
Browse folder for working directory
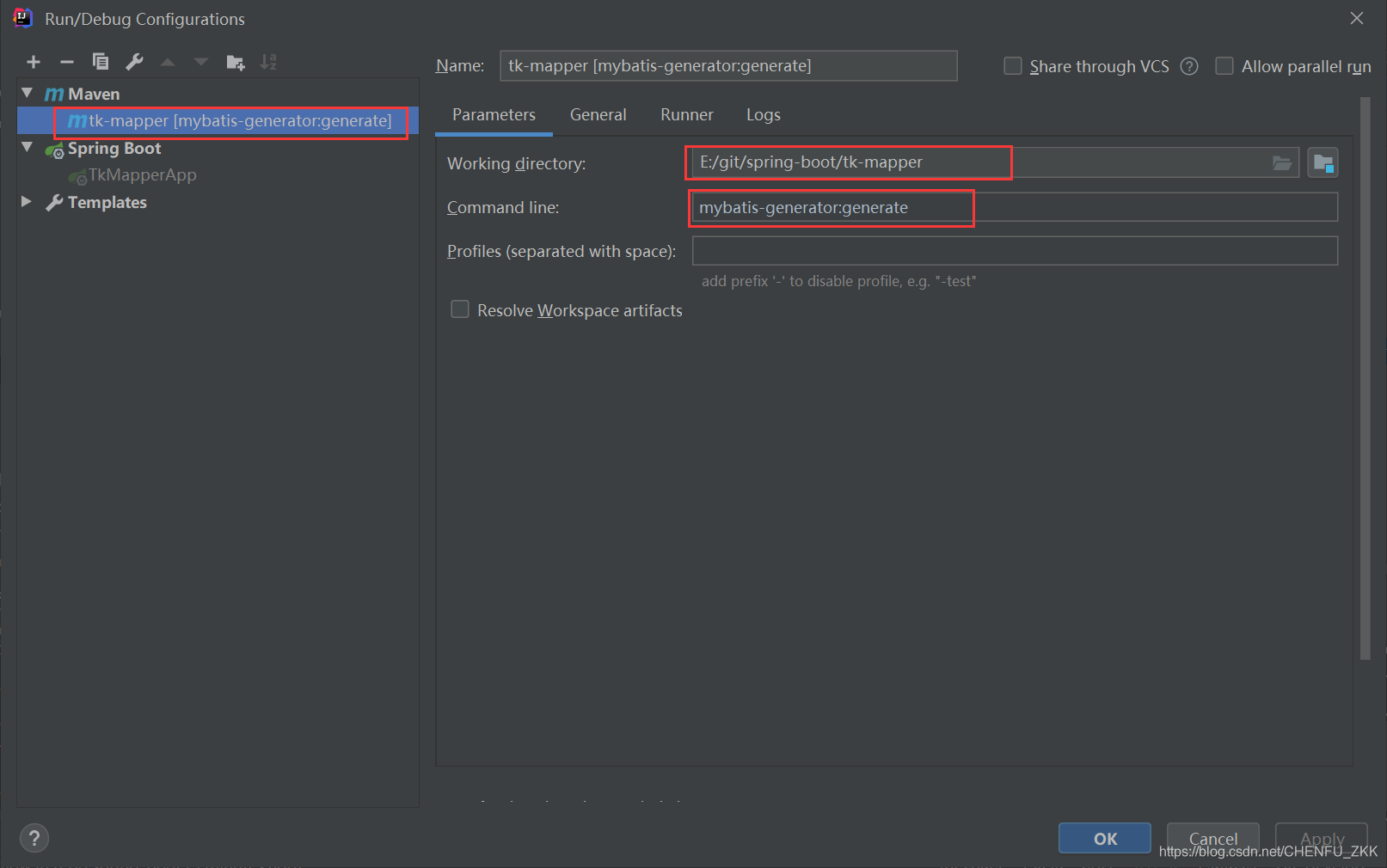click(x=1282, y=163)
